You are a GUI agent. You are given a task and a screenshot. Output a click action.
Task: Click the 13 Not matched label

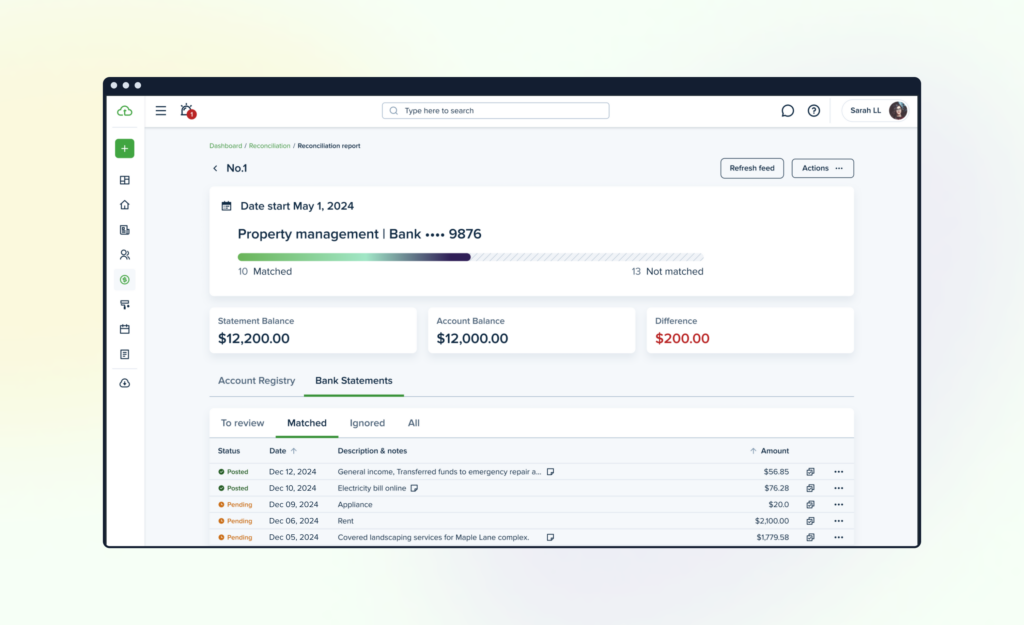pos(667,272)
